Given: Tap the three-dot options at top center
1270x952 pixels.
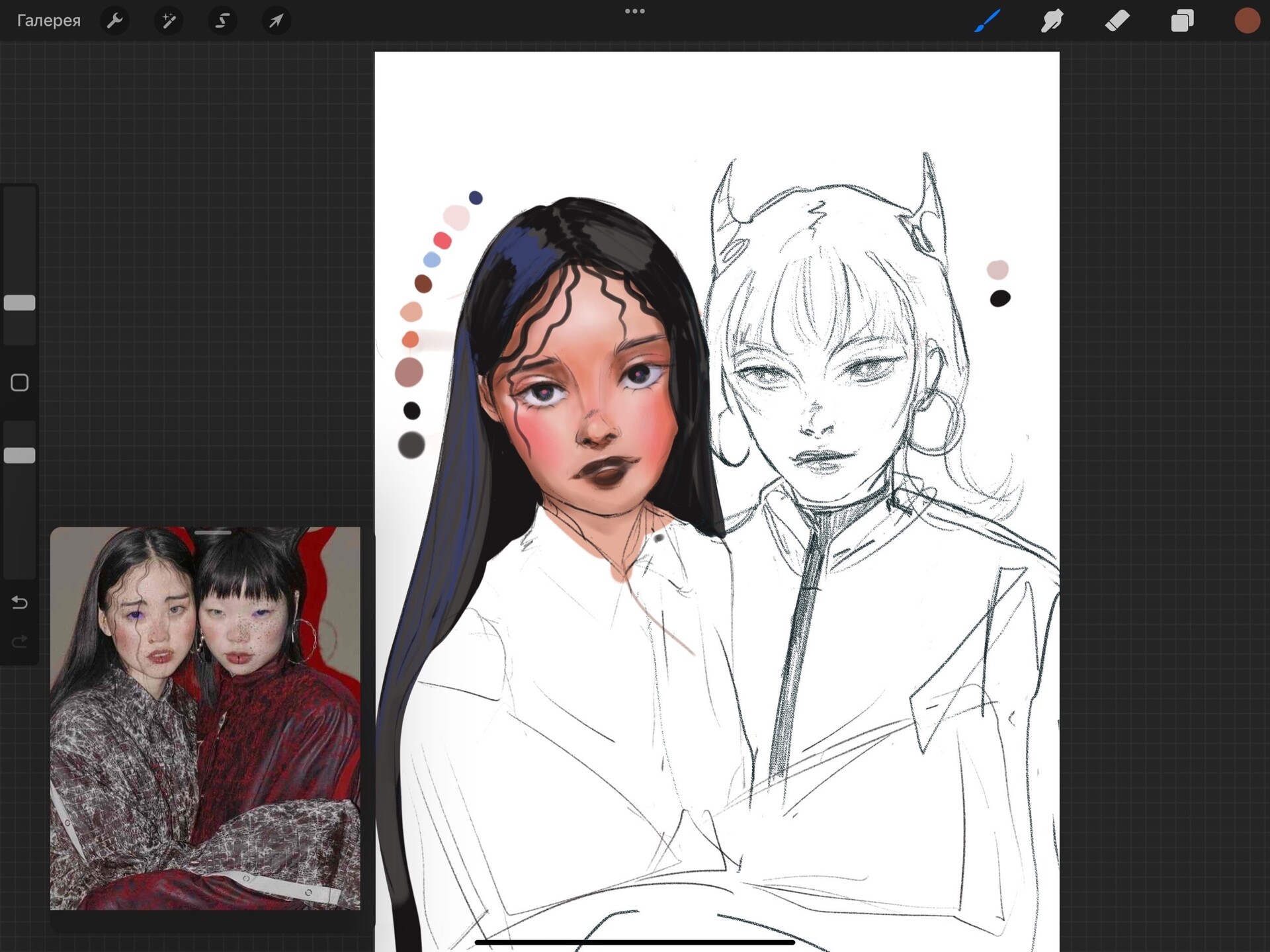Looking at the screenshot, I should point(634,11).
